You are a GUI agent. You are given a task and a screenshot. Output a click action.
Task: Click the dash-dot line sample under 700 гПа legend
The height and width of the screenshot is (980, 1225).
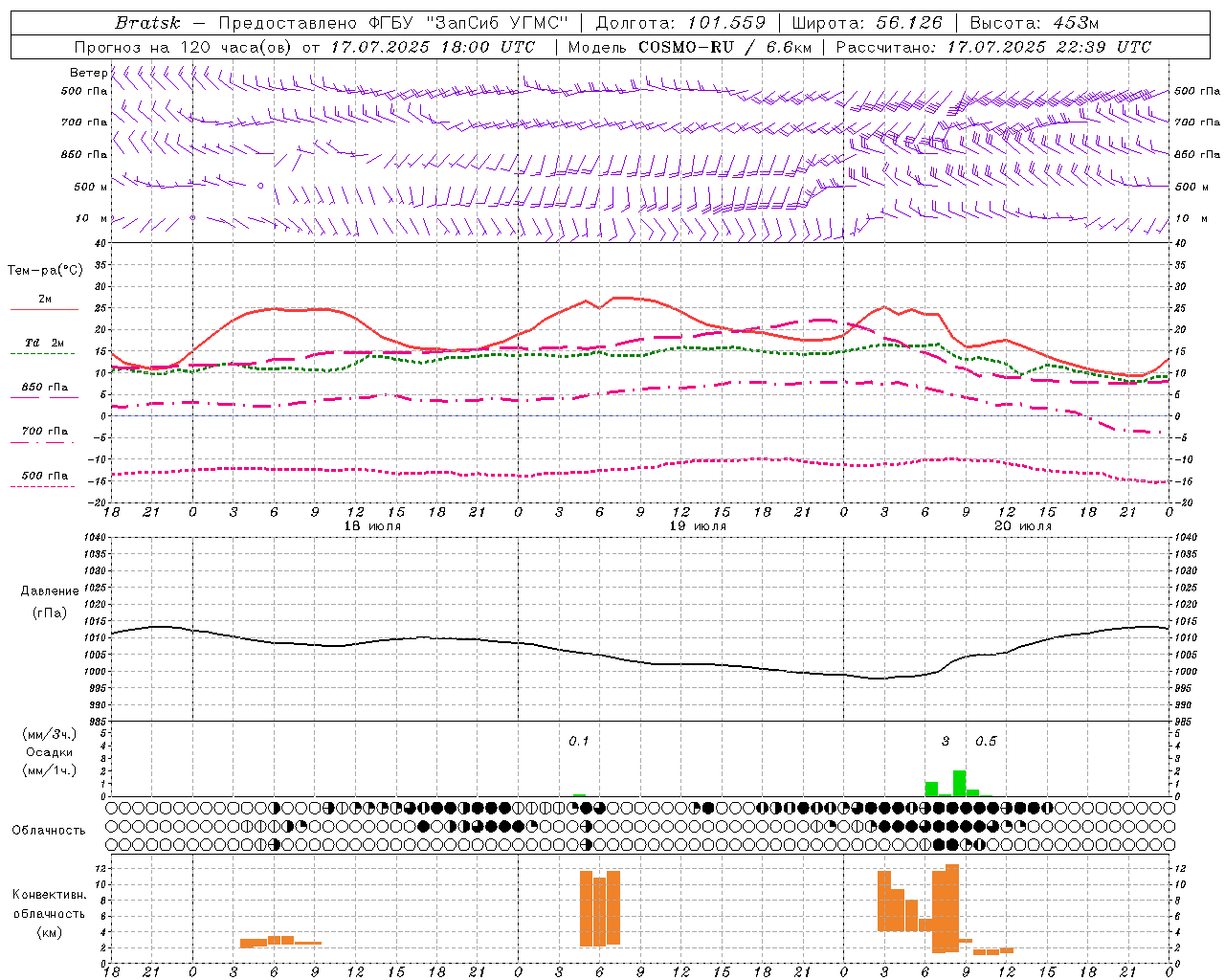click(x=44, y=442)
